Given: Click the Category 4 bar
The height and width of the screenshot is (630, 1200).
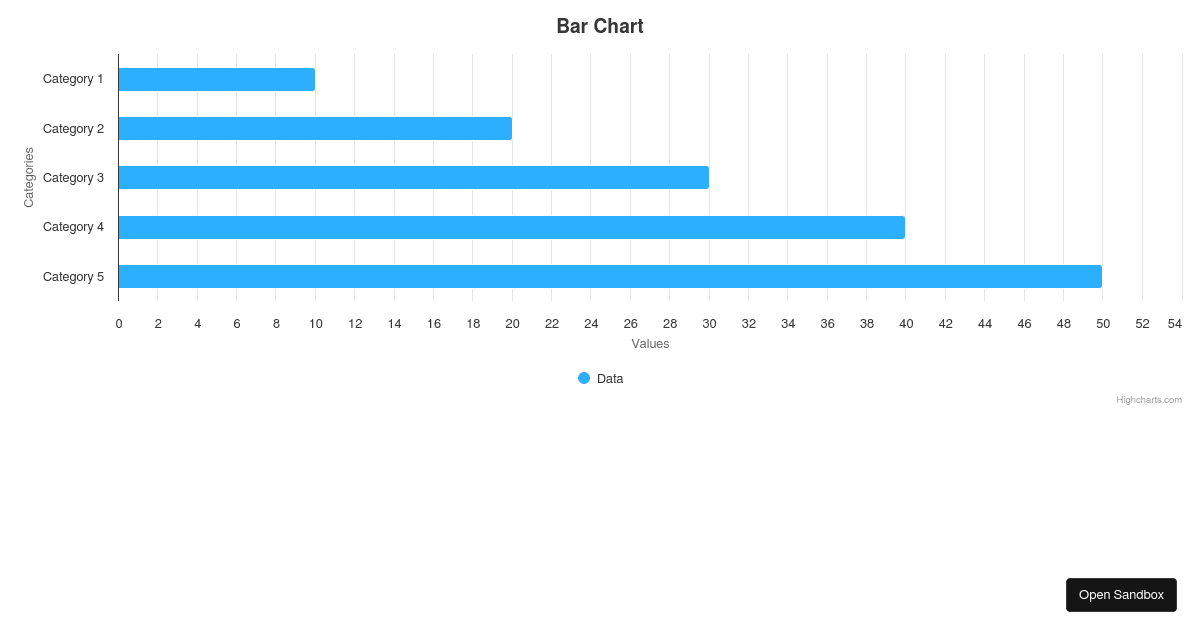Looking at the screenshot, I should pyautogui.click(x=510, y=227).
